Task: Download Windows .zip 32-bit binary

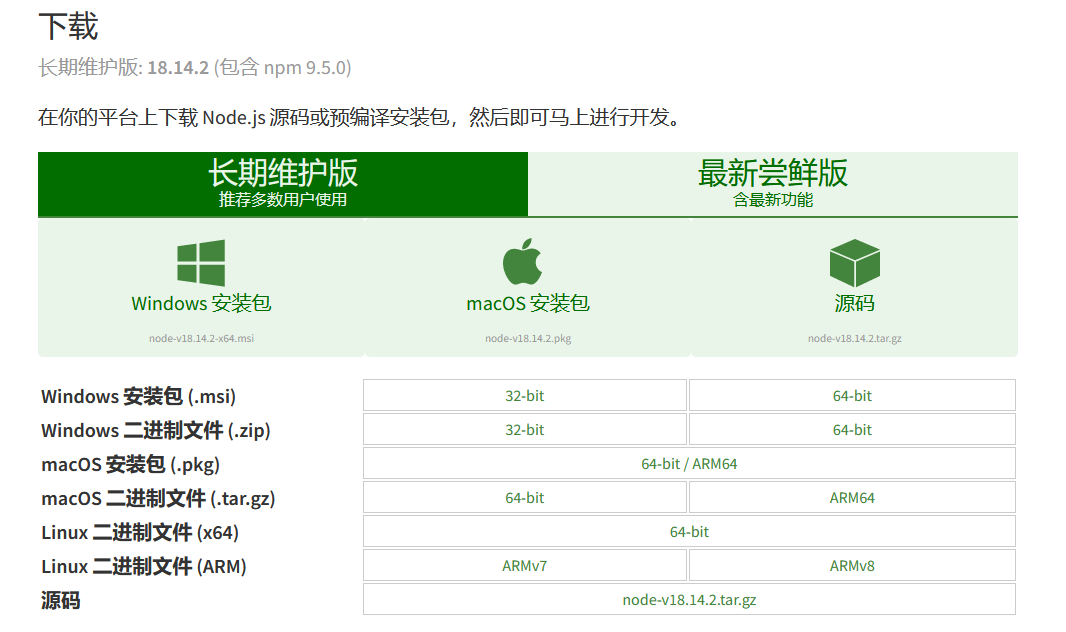Action: pos(525,429)
